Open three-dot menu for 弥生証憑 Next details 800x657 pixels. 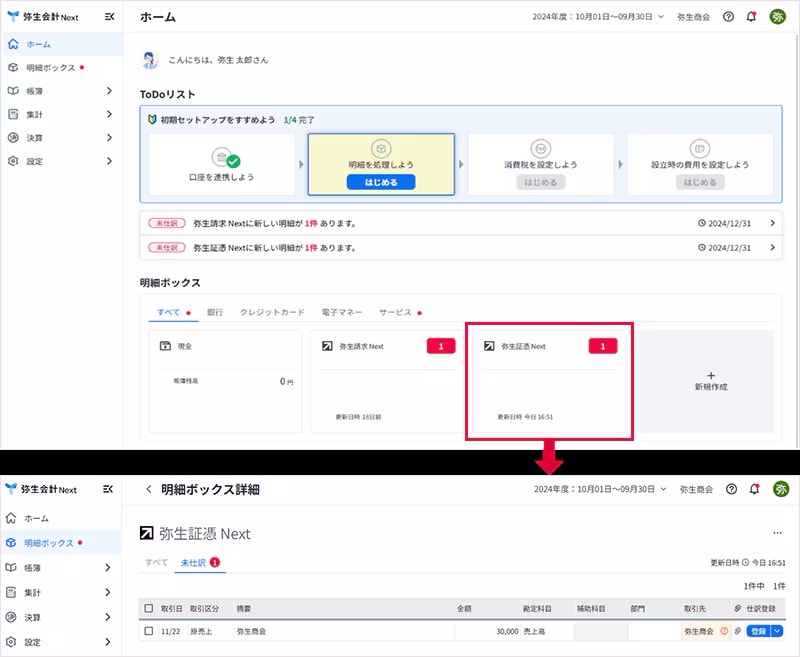click(777, 534)
